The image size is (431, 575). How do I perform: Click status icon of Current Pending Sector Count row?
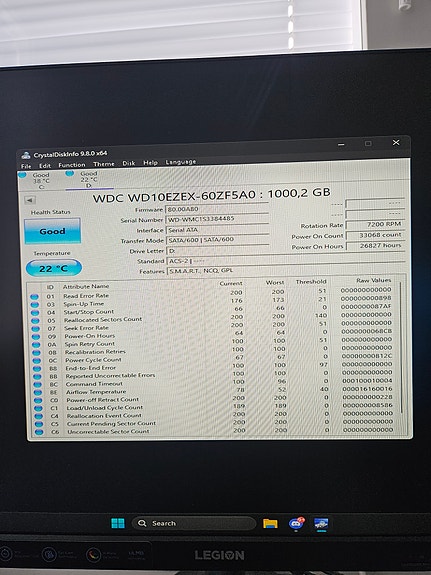coord(39,425)
